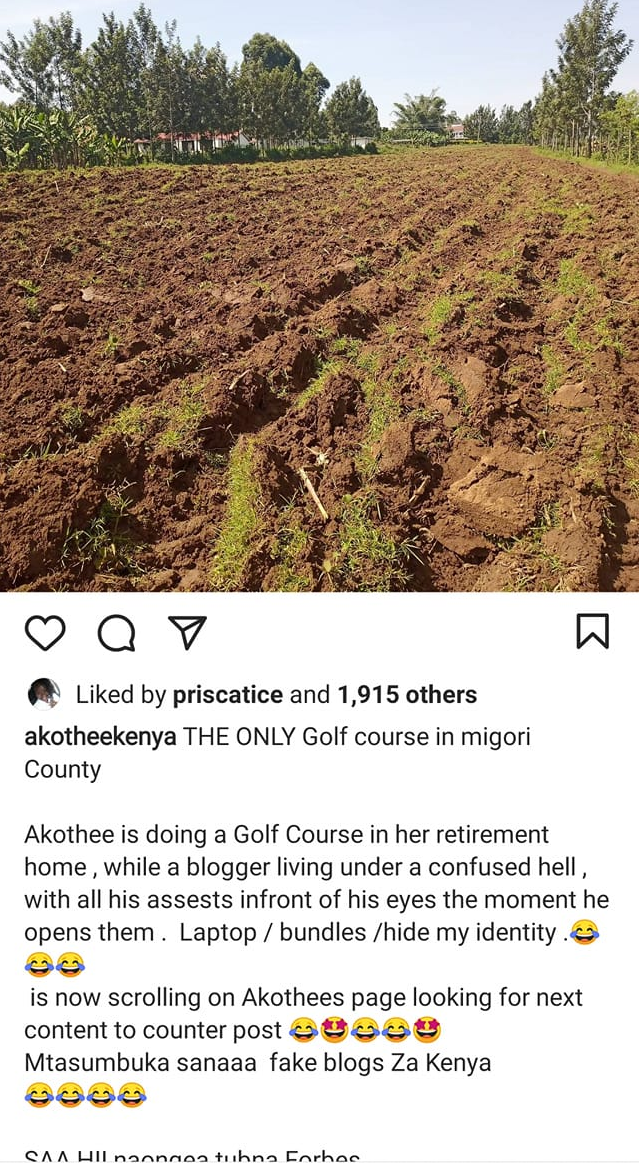Click the row of four laughing emojis

click(85, 1095)
